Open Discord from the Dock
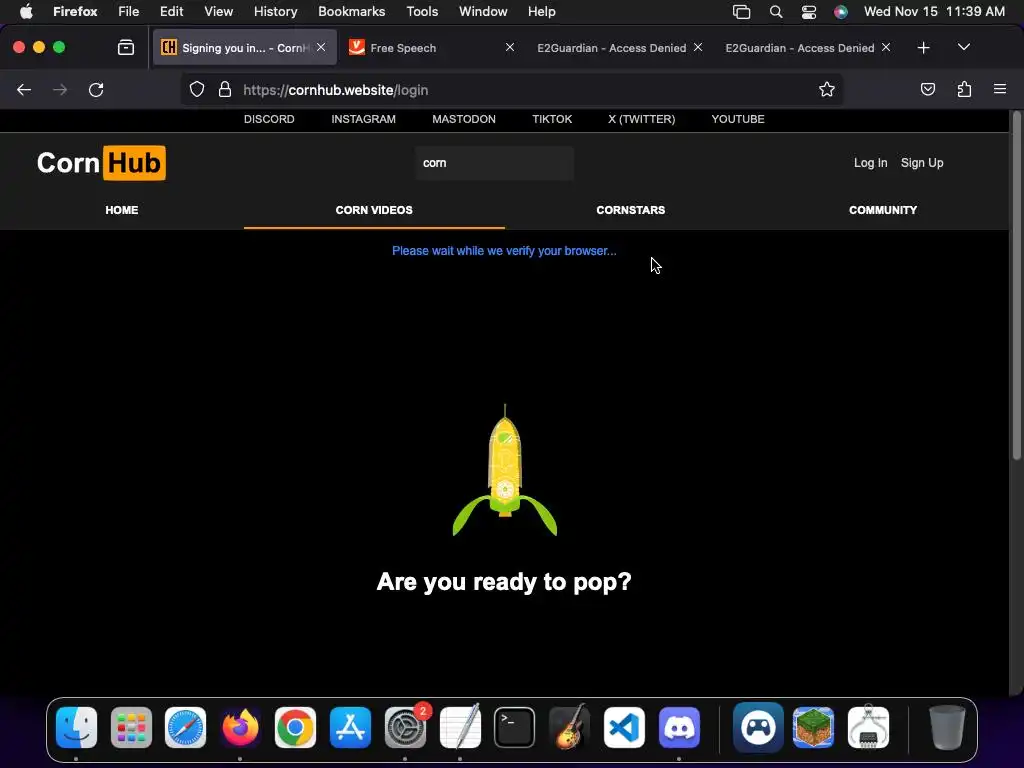This screenshot has width=1024, height=768. [679, 728]
